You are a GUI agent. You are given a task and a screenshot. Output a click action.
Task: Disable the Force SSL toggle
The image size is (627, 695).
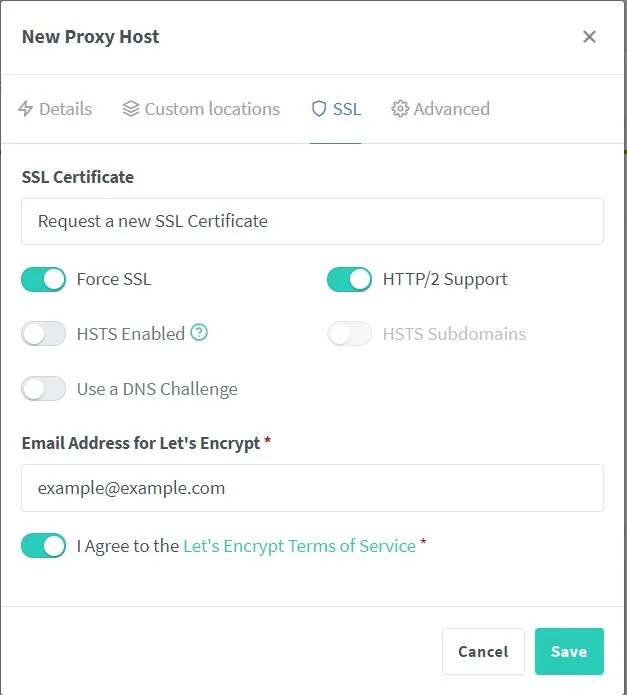coord(43,279)
